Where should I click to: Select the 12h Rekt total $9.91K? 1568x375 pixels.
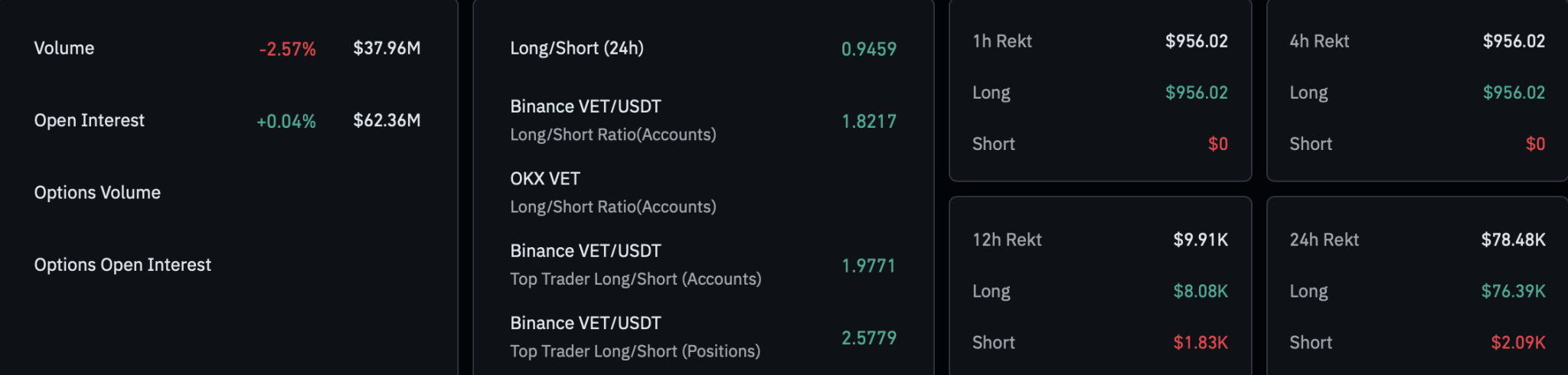click(x=1200, y=240)
